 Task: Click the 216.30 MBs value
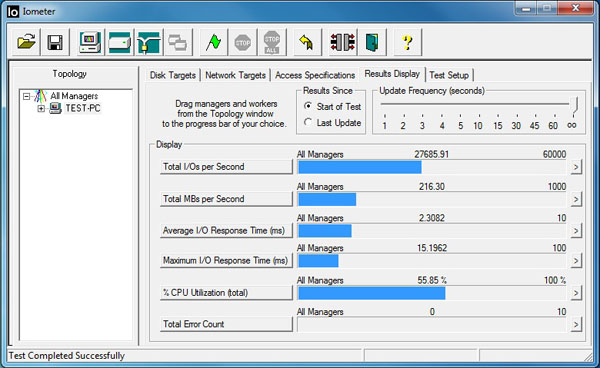432,187
